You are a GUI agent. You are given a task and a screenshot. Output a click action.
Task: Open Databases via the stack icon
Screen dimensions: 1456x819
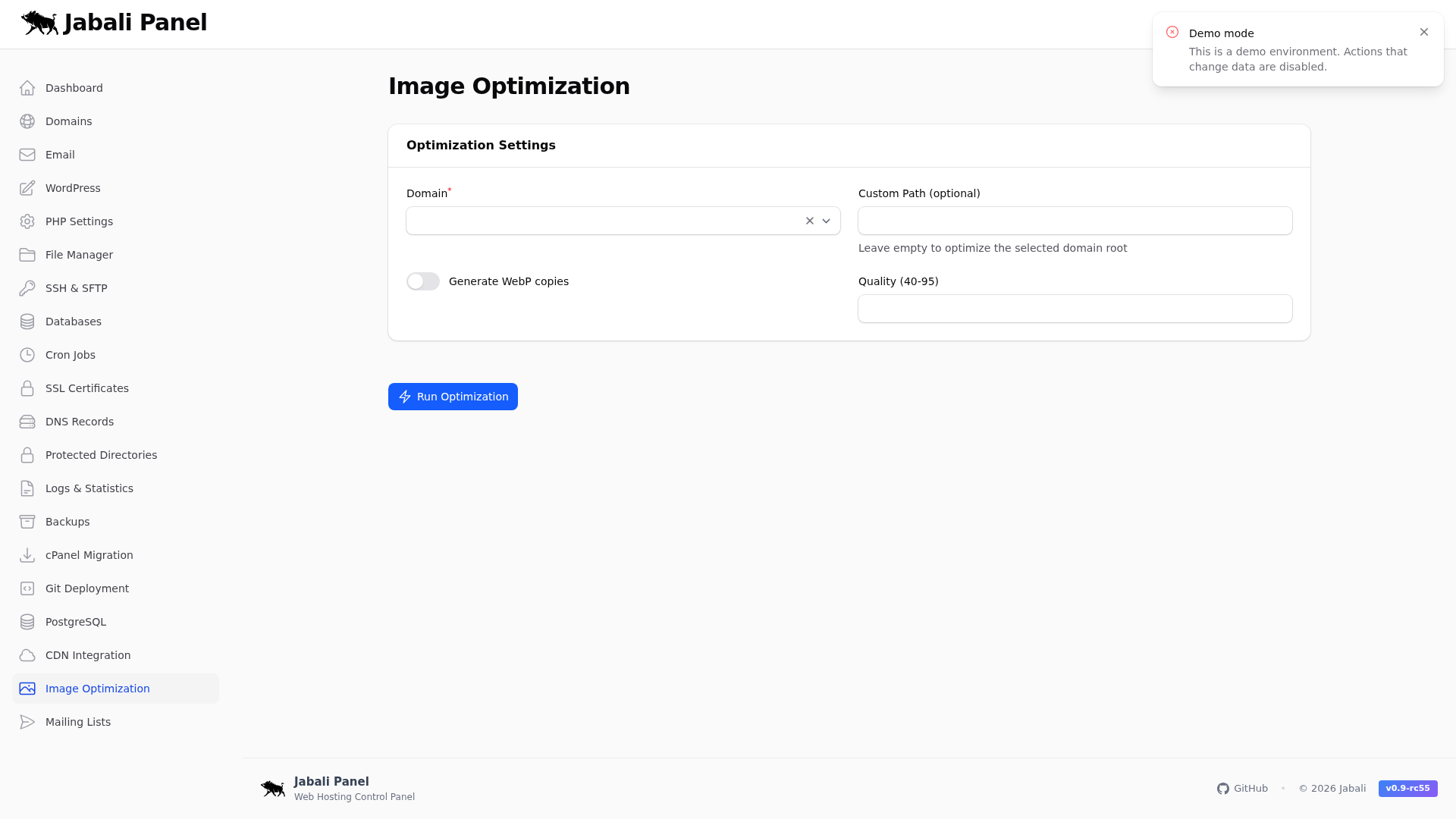(27, 322)
